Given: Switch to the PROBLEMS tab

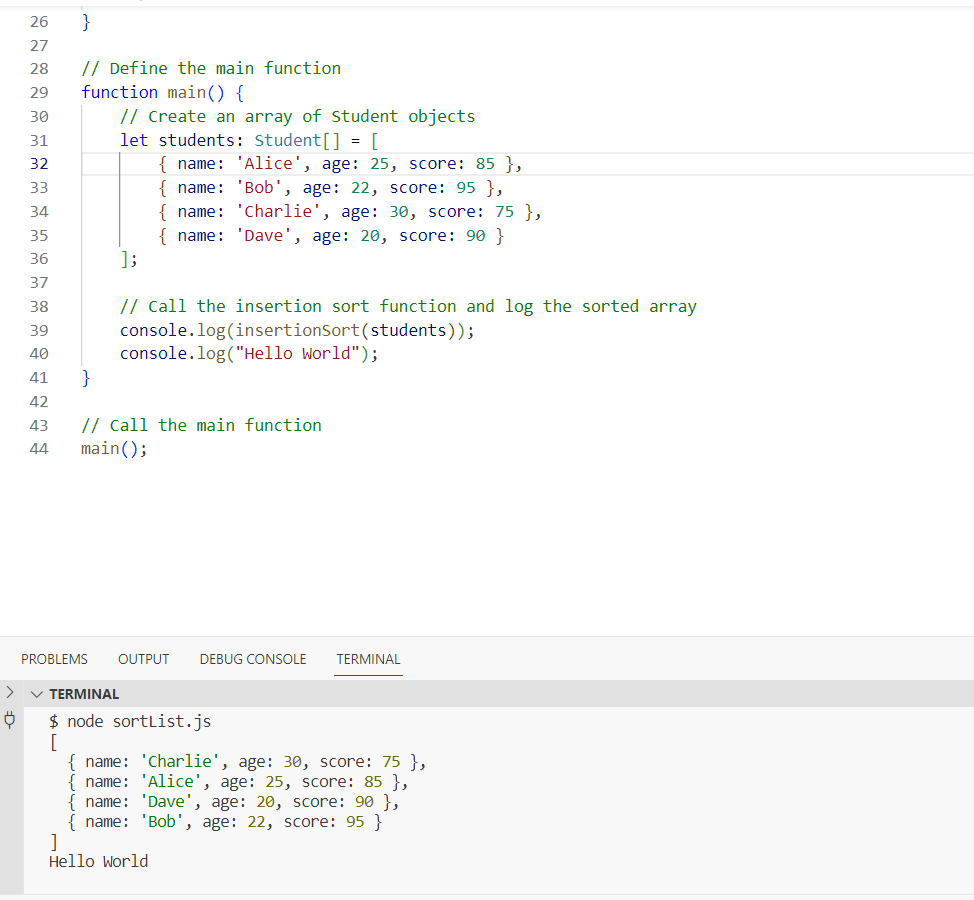Looking at the screenshot, I should 54,659.
